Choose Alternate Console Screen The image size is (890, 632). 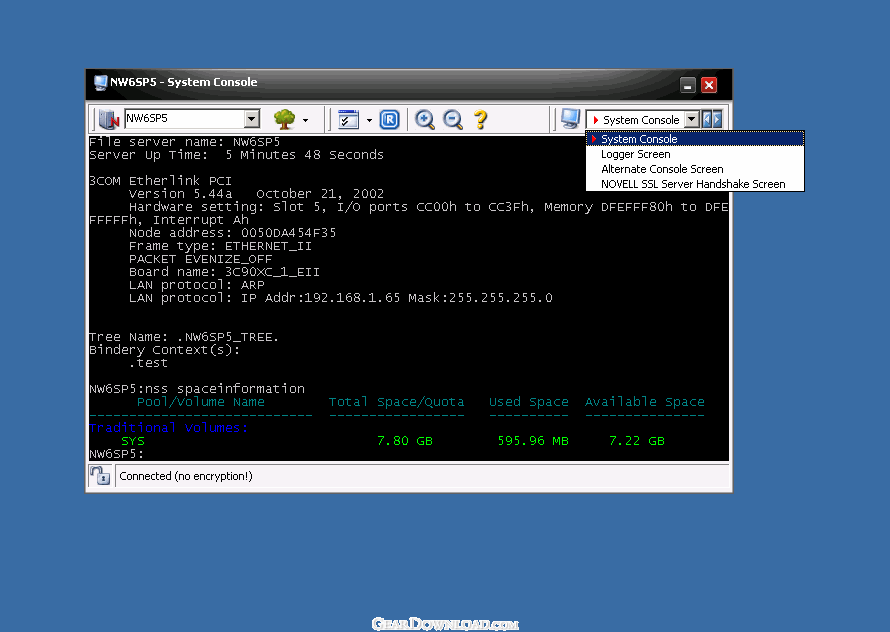(695, 169)
